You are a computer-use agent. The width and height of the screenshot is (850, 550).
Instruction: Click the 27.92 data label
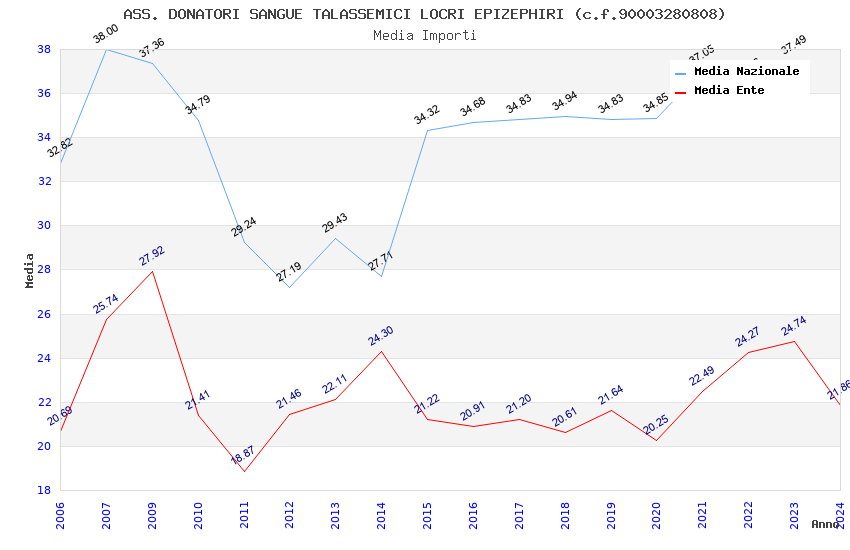click(x=151, y=256)
